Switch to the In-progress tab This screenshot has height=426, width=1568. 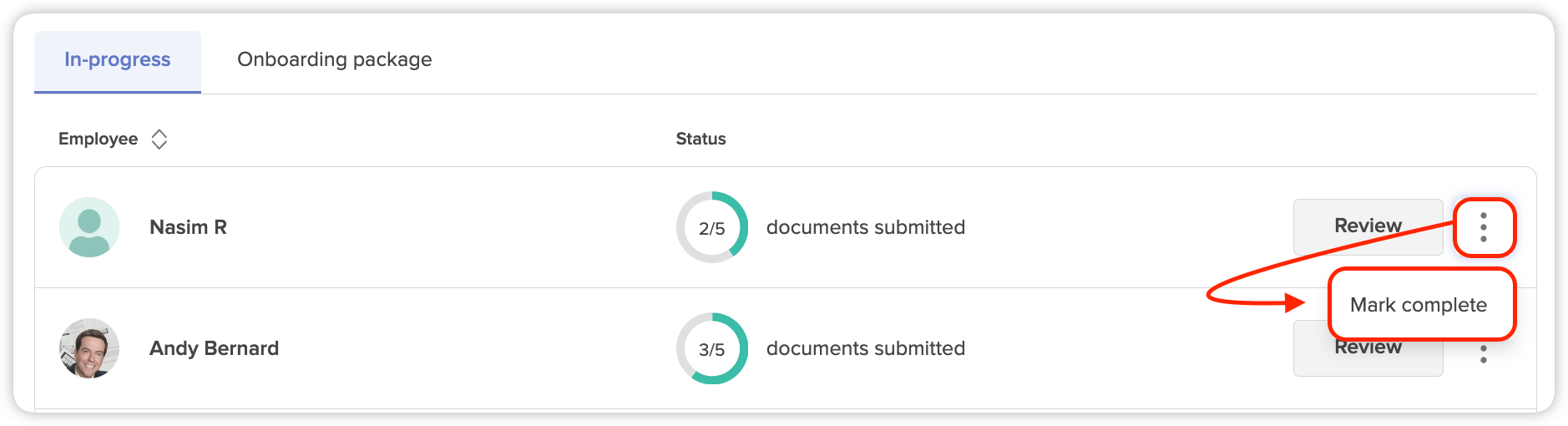point(118,60)
